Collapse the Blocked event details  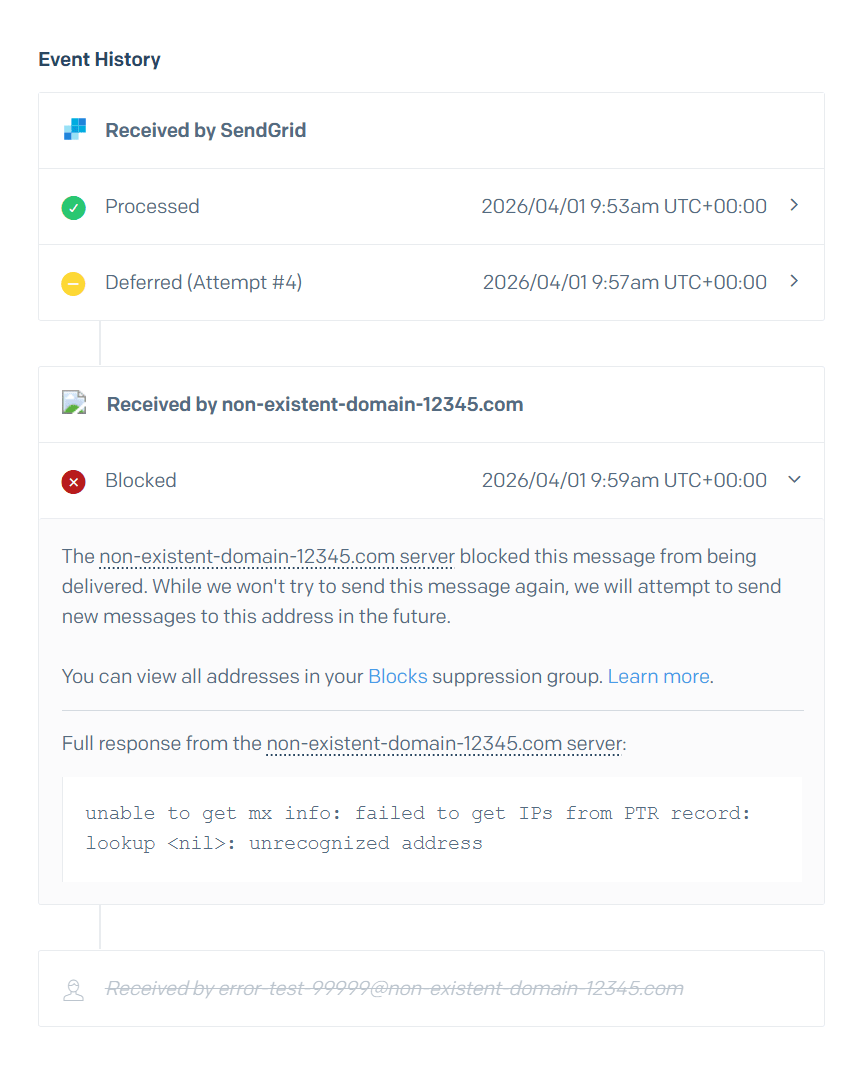pos(794,480)
